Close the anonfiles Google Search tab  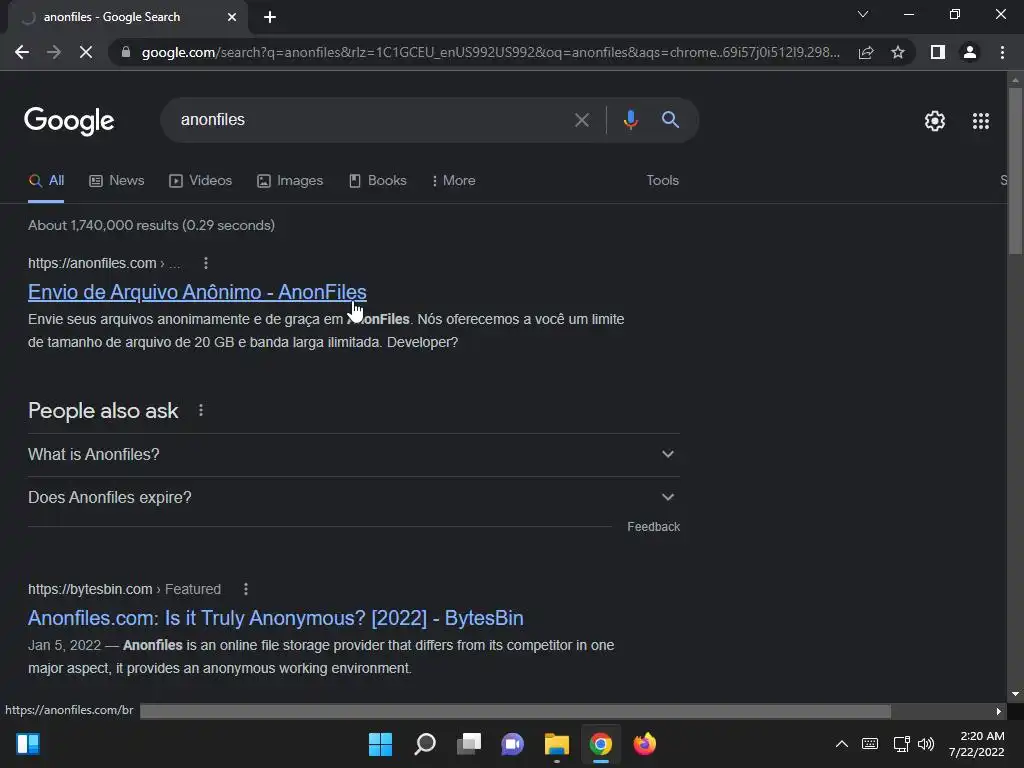click(x=232, y=17)
